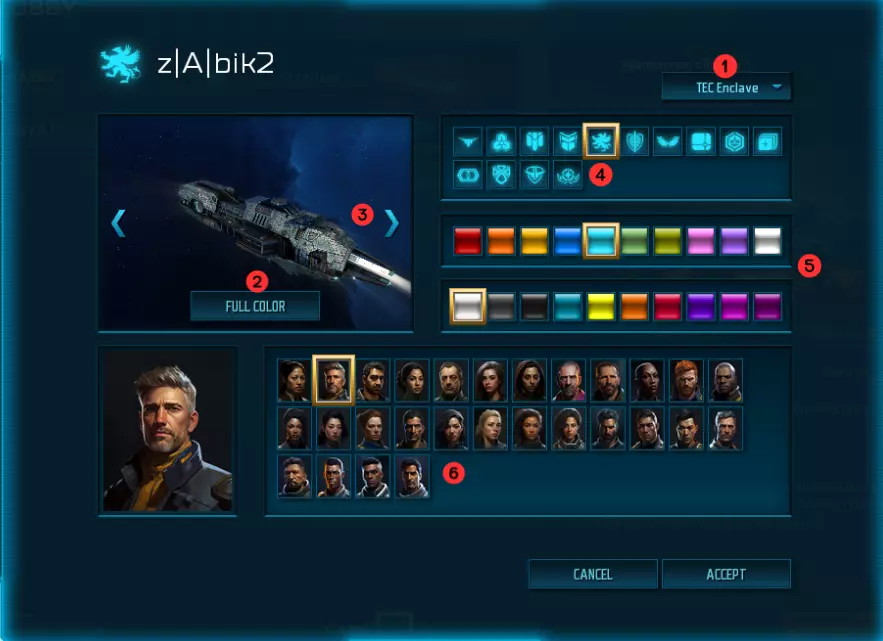Select the orange-haired bearded man portrait

tap(686, 380)
